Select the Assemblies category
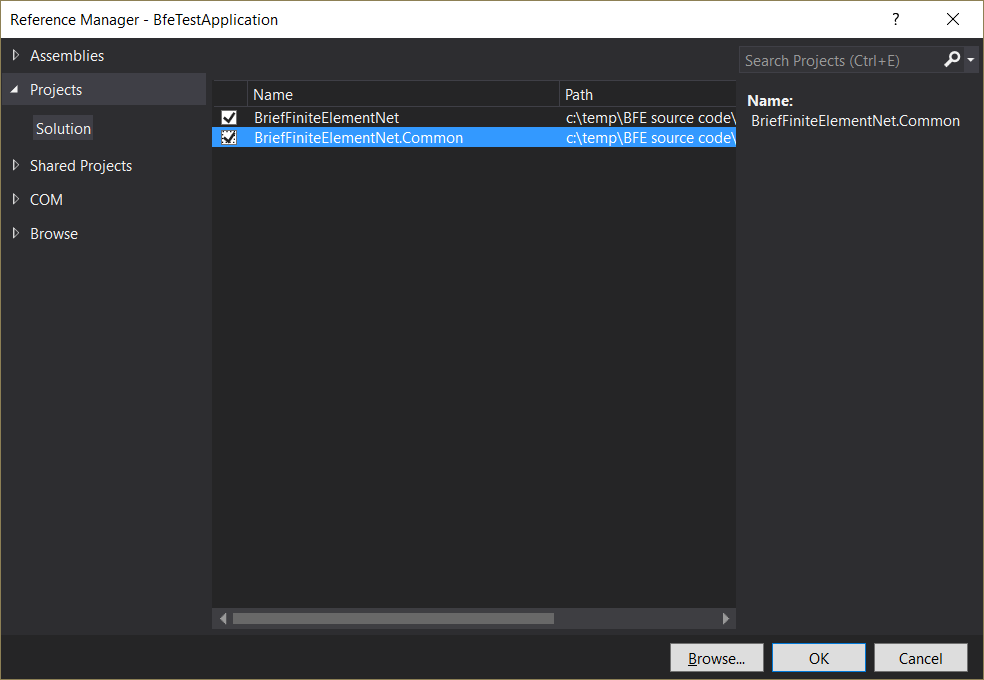The height and width of the screenshot is (680, 984). coord(67,56)
